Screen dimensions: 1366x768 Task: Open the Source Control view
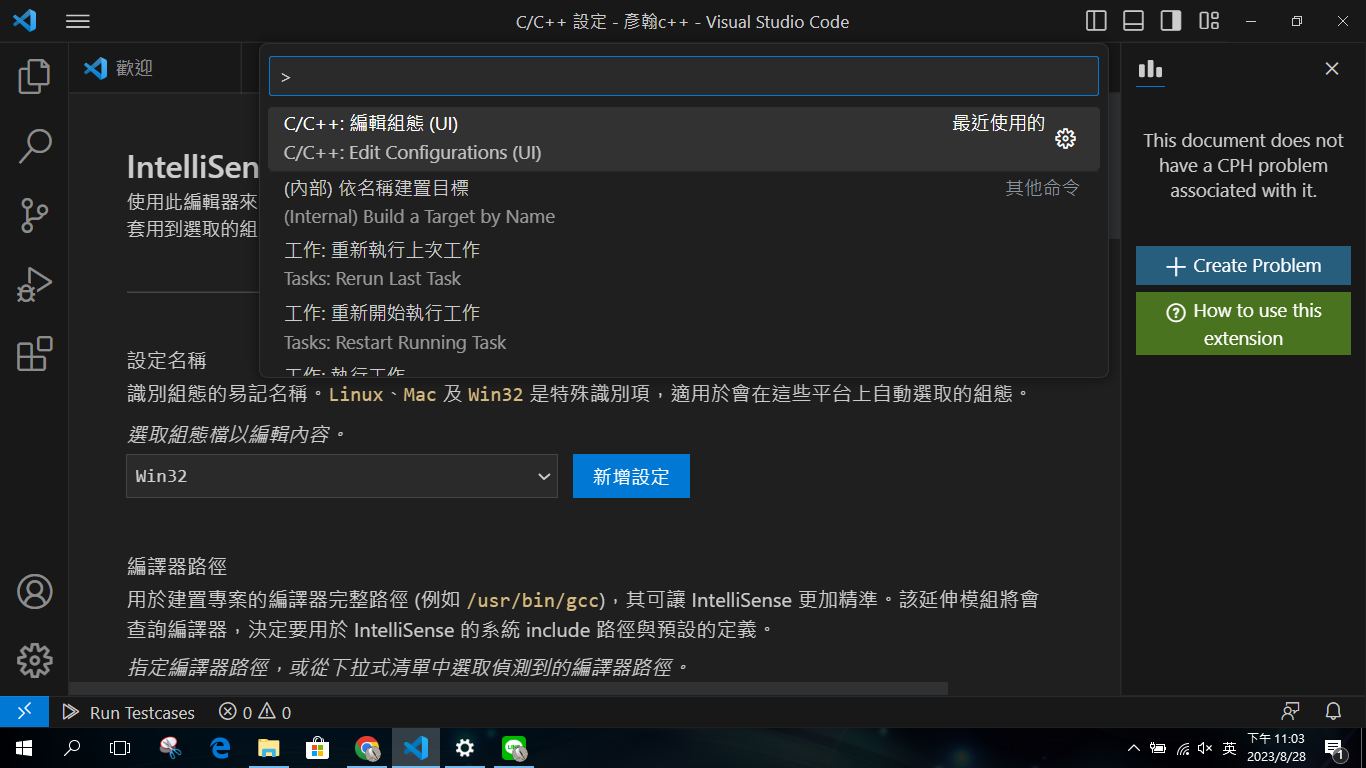coord(34,215)
